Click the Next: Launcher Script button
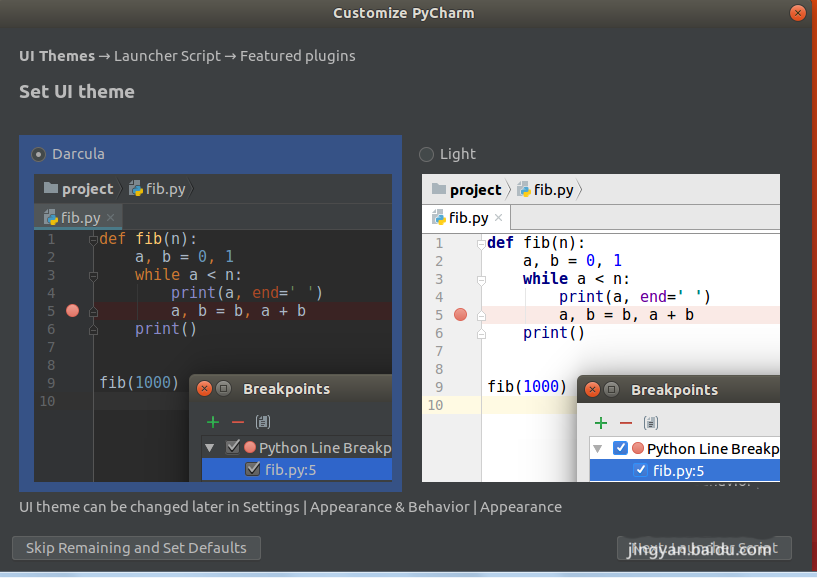 pyautogui.click(x=704, y=548)
